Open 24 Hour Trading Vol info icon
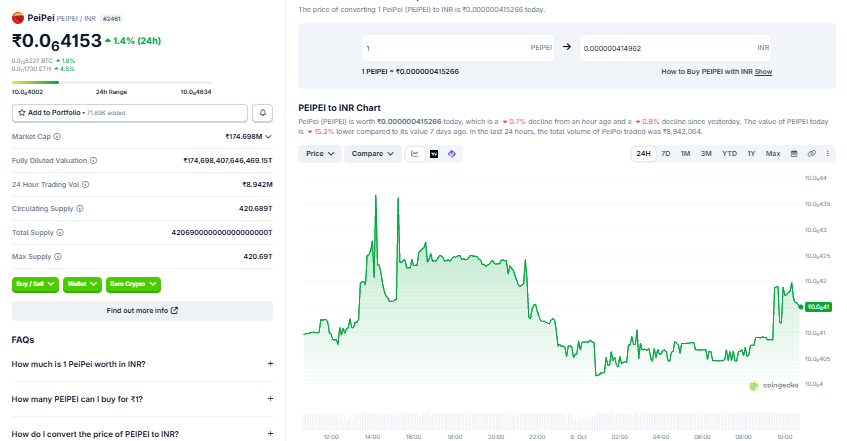The height and width of the screenshot is (441, 847). [x=85, y=185]
